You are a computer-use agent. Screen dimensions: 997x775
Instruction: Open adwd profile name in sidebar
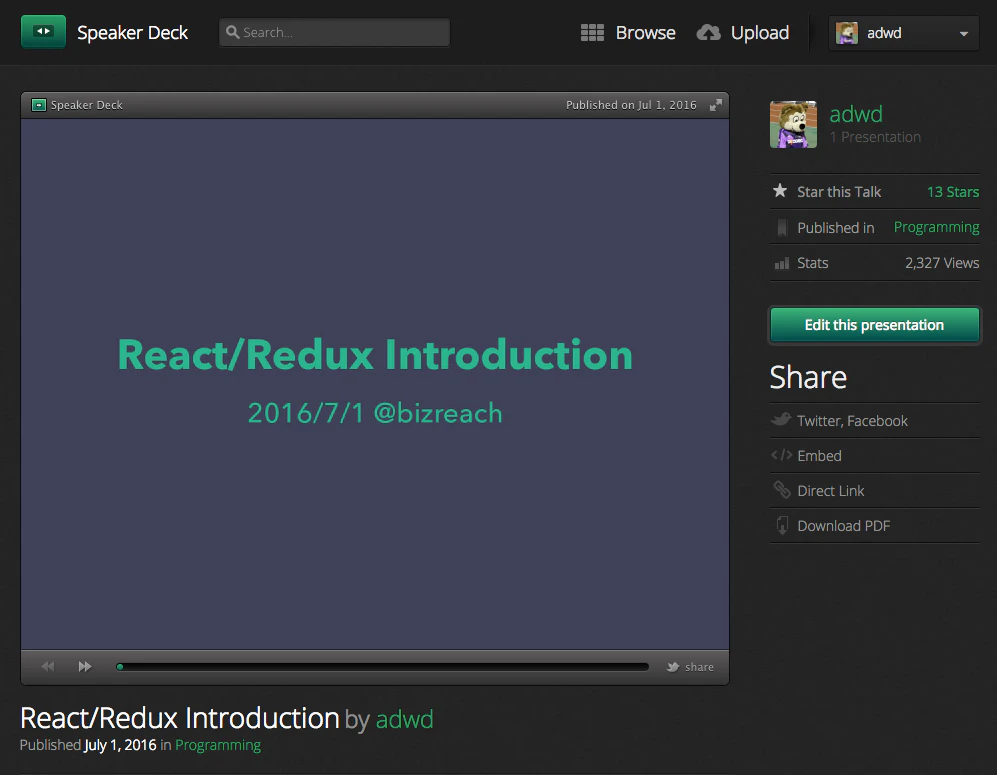[856, 114]
